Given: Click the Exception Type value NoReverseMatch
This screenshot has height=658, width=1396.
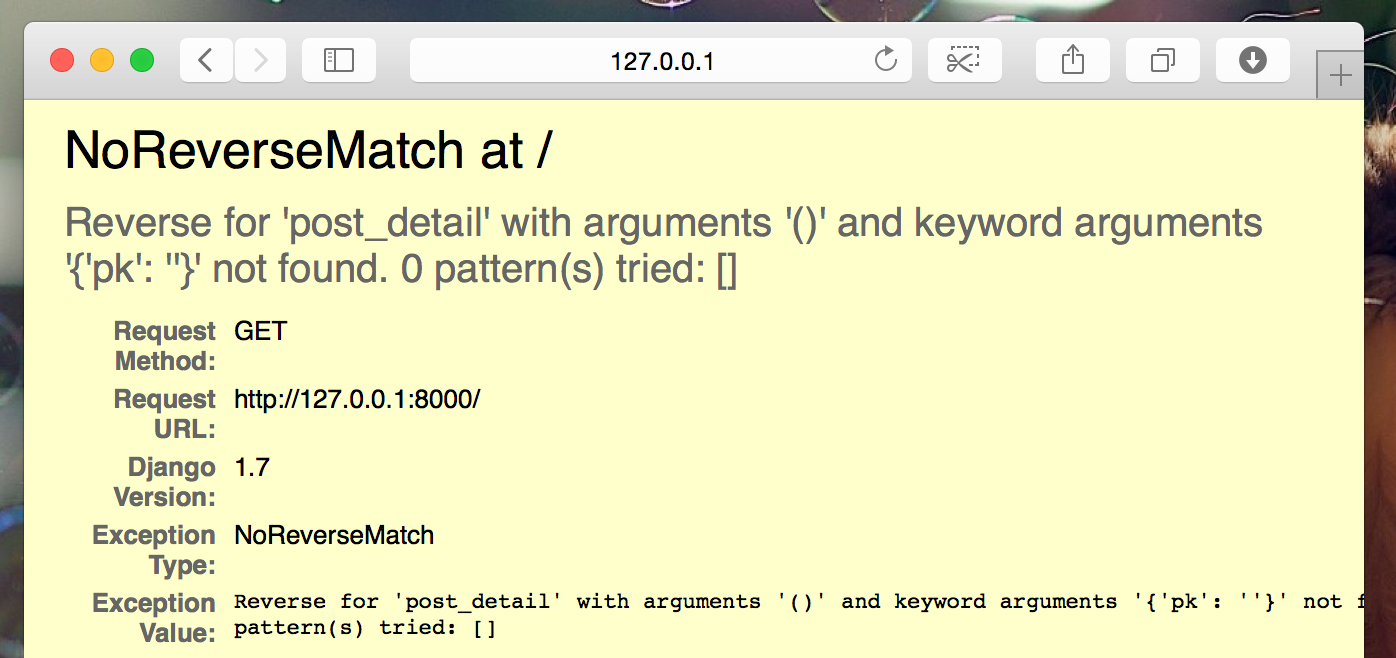Looking at the screenshot, I should 334,536.
